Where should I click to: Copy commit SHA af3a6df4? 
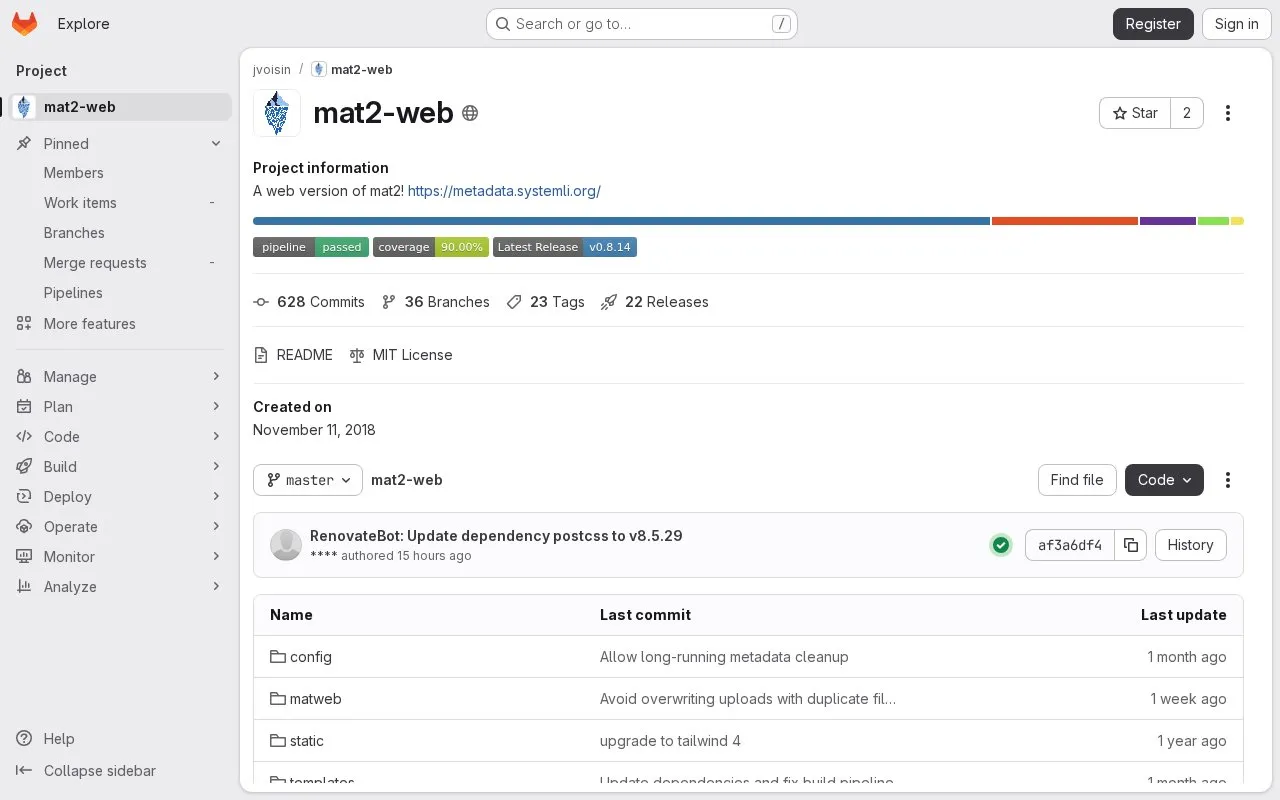point(1131,545)
